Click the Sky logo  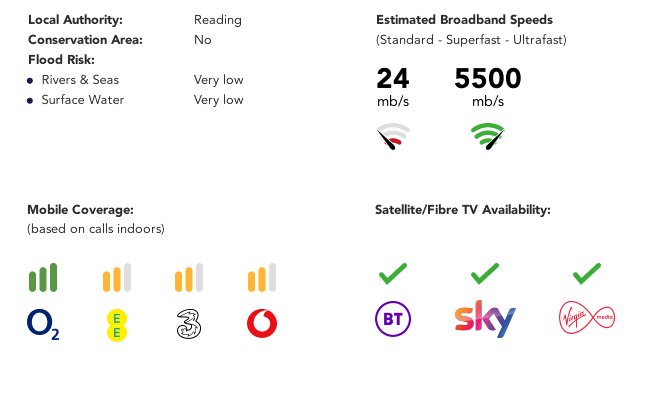click(x=485, y=319)
